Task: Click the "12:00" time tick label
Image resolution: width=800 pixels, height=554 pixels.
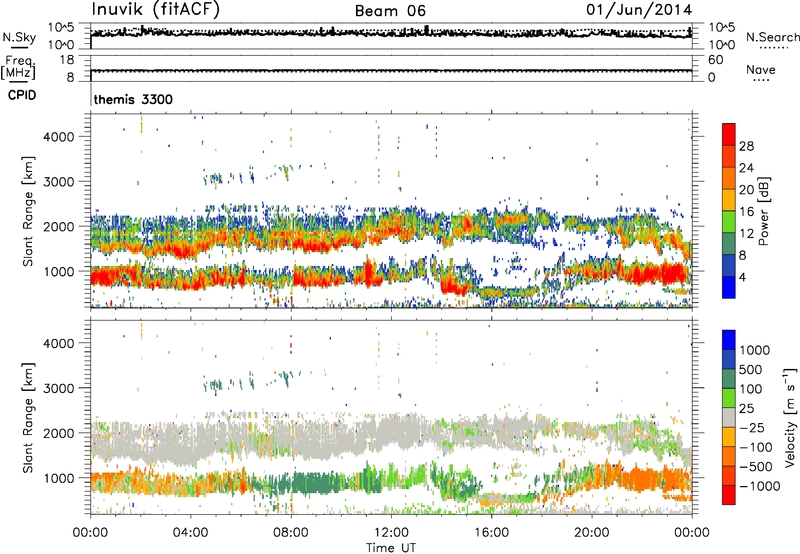Action: click(x=391, y=533)
